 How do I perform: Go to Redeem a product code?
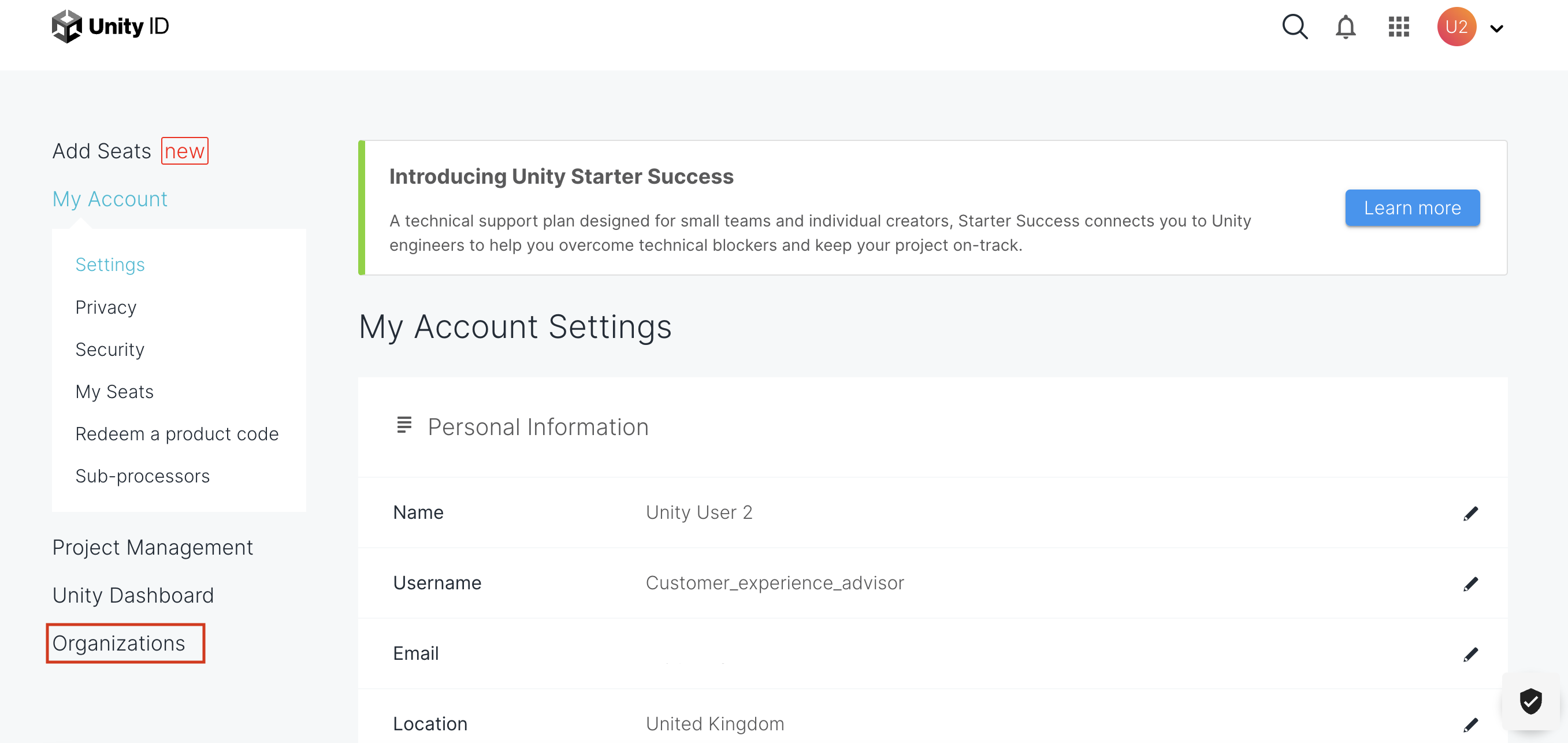point(177,433)
